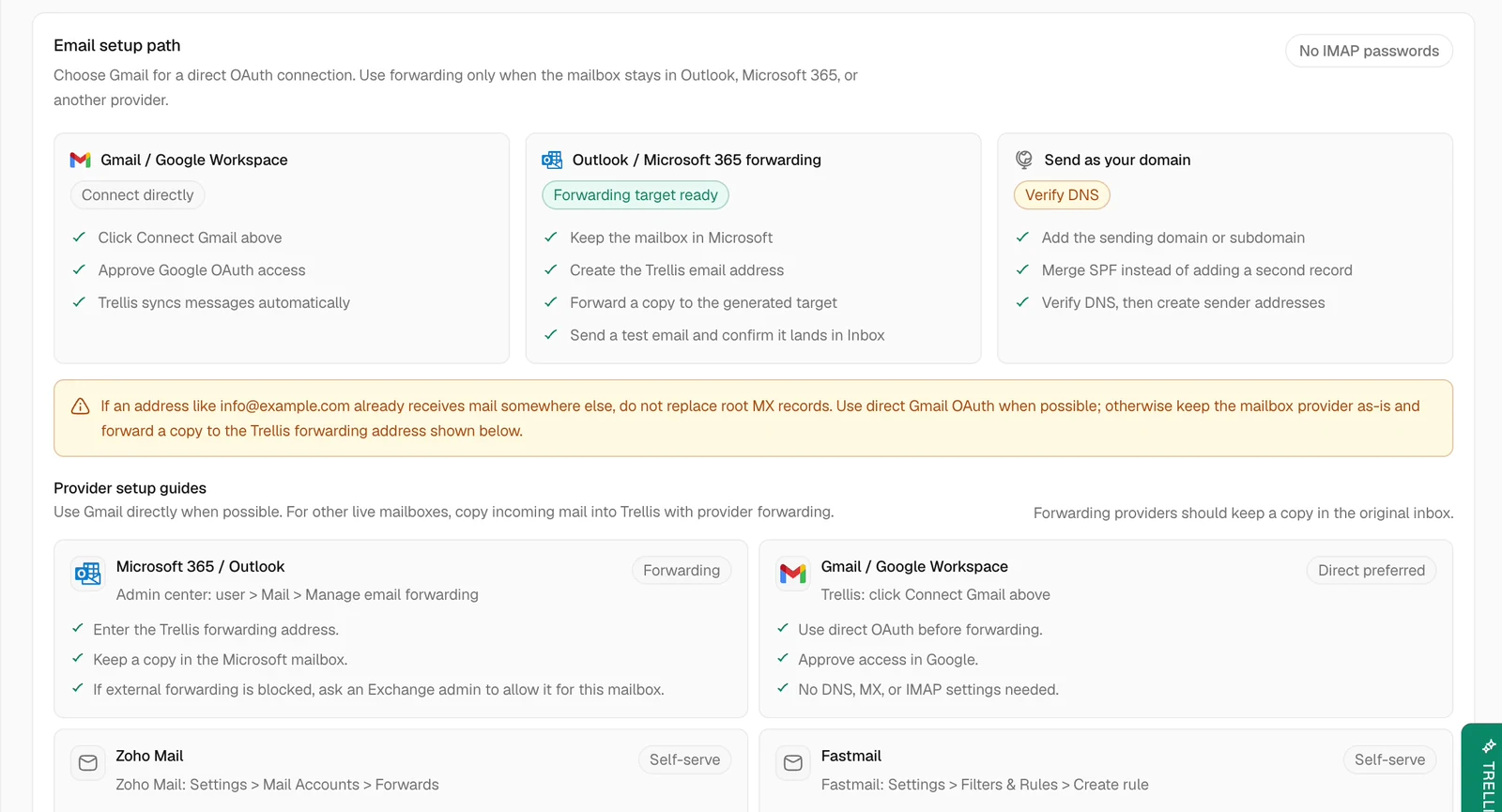Screen dimensions: 1502x812
Task: Click Trellis: click Connect Gmail above subtitle
Action: point(936,595)
